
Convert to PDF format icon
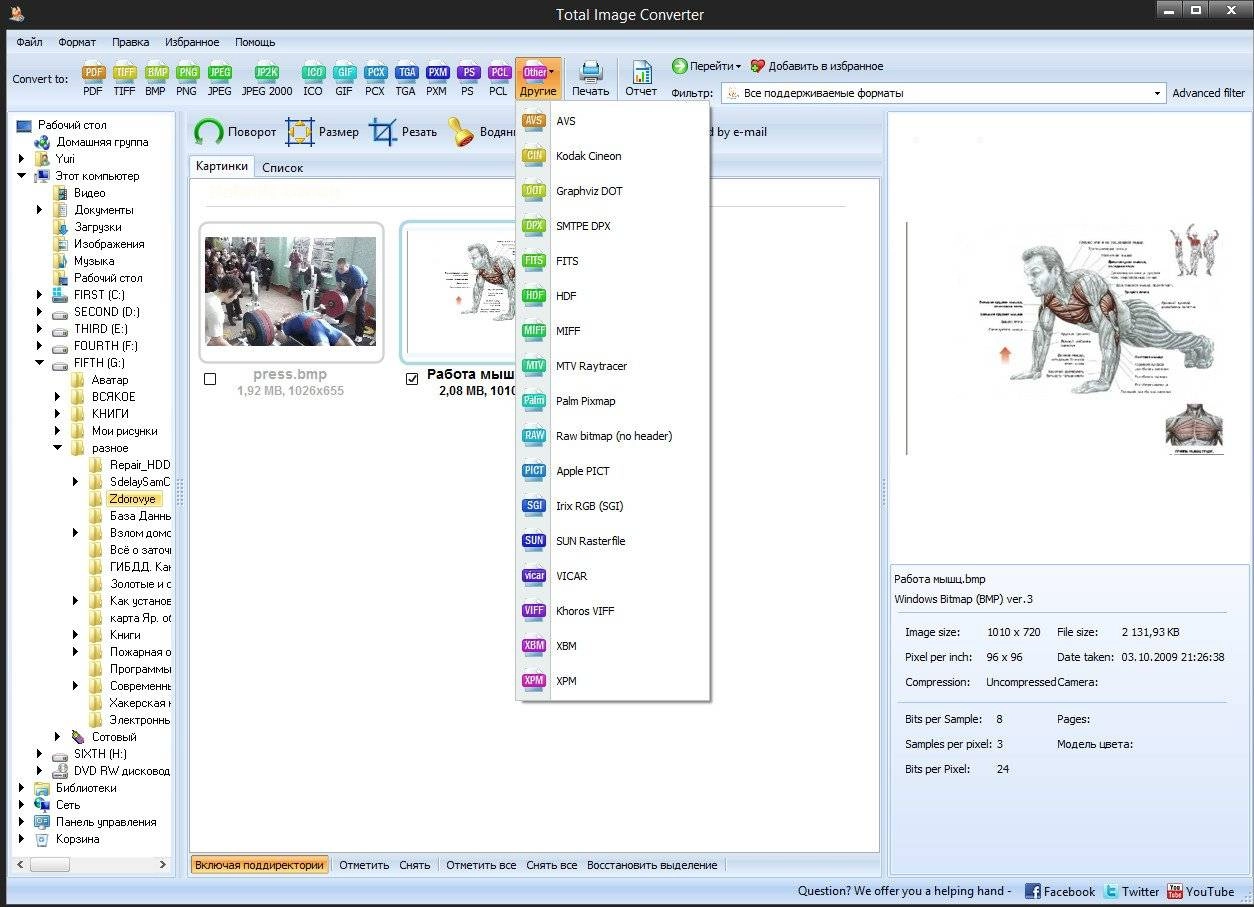[93, 79]
